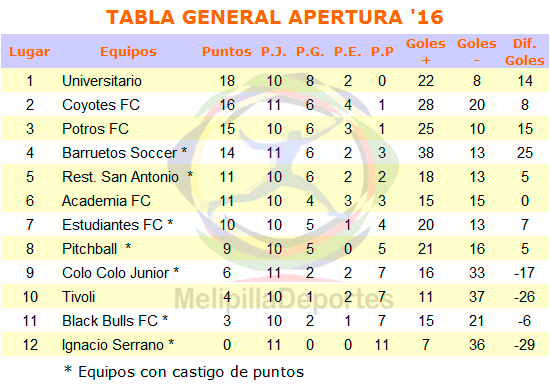Click the Dif. Goles column header

click(525, 52)
